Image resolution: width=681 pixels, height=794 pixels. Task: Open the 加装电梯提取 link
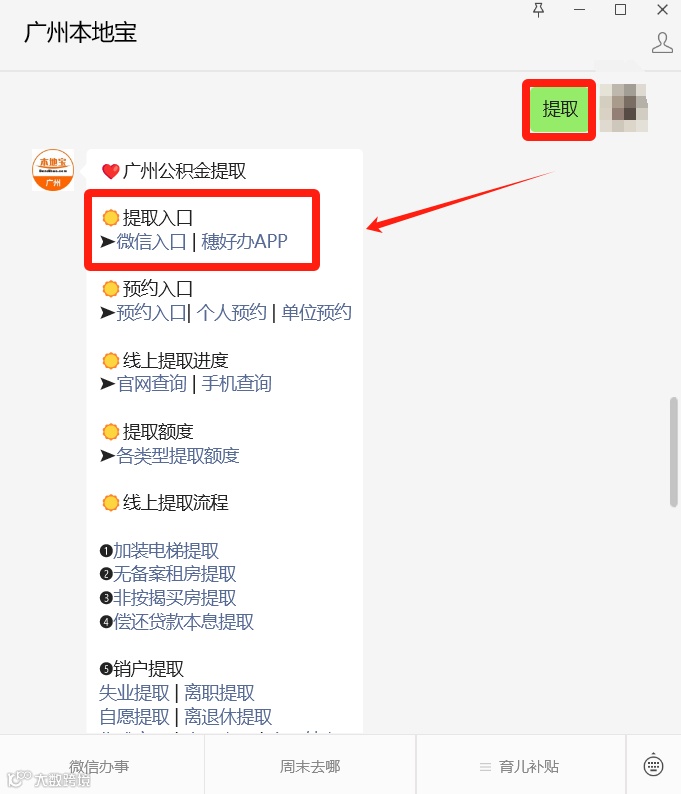coord(166,550)
